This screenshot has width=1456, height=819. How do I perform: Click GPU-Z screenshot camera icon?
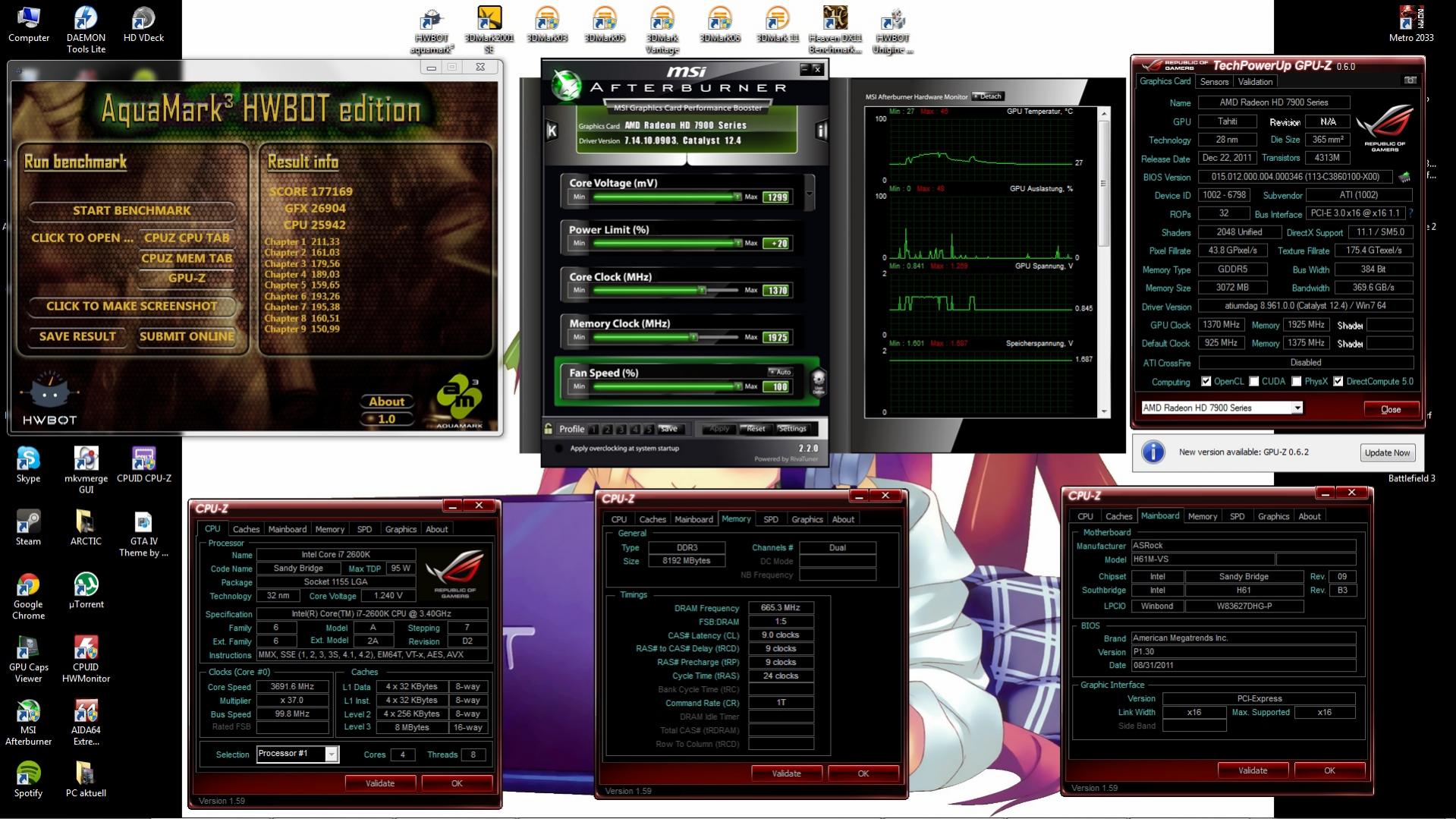(1410, 80)
